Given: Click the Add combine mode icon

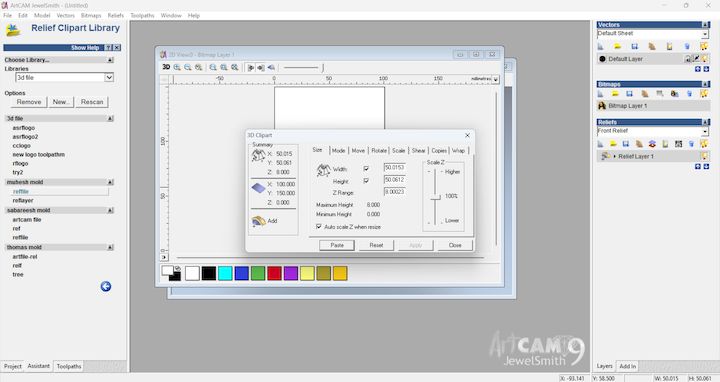Looking at the screenshot, I should point(259,221).
